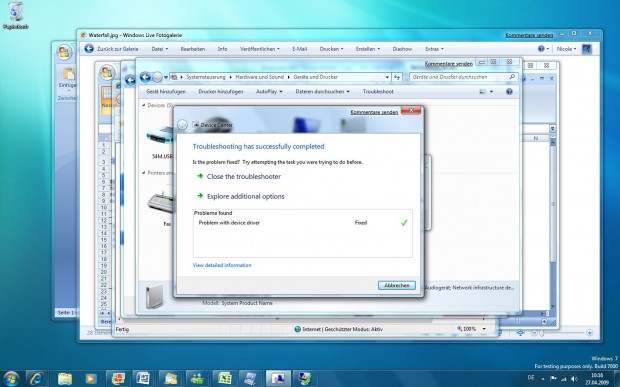Select 'Systemsteuerung' in the breadcrumb path

206,77
